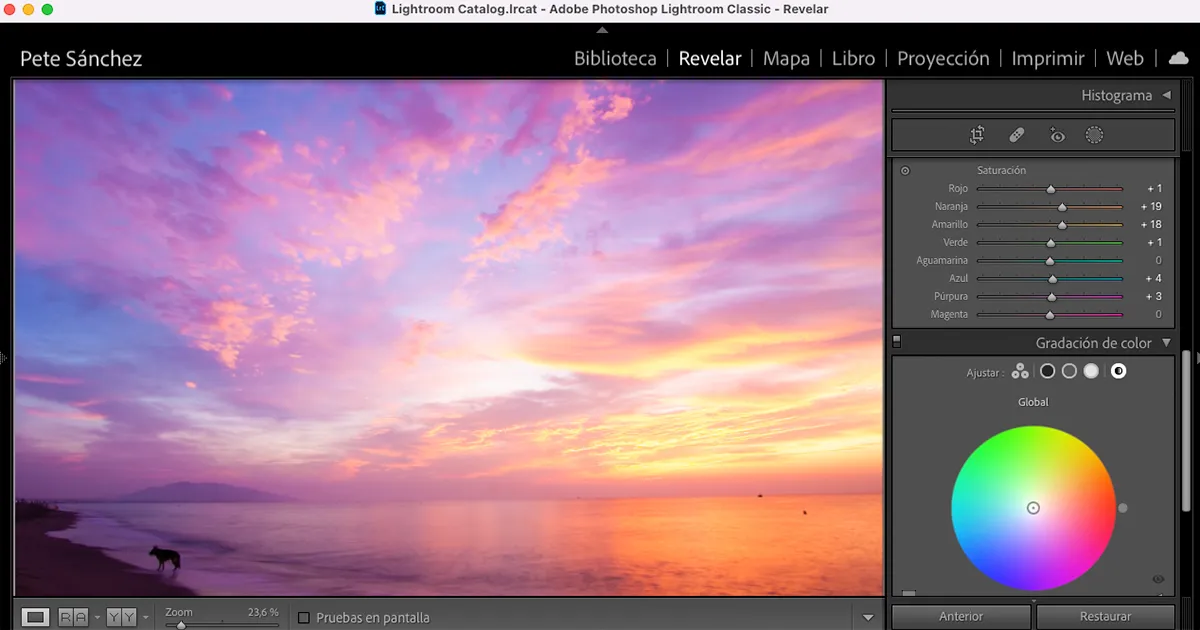
Task: Select the Red eye correction tool
Action: (1056, 135)
